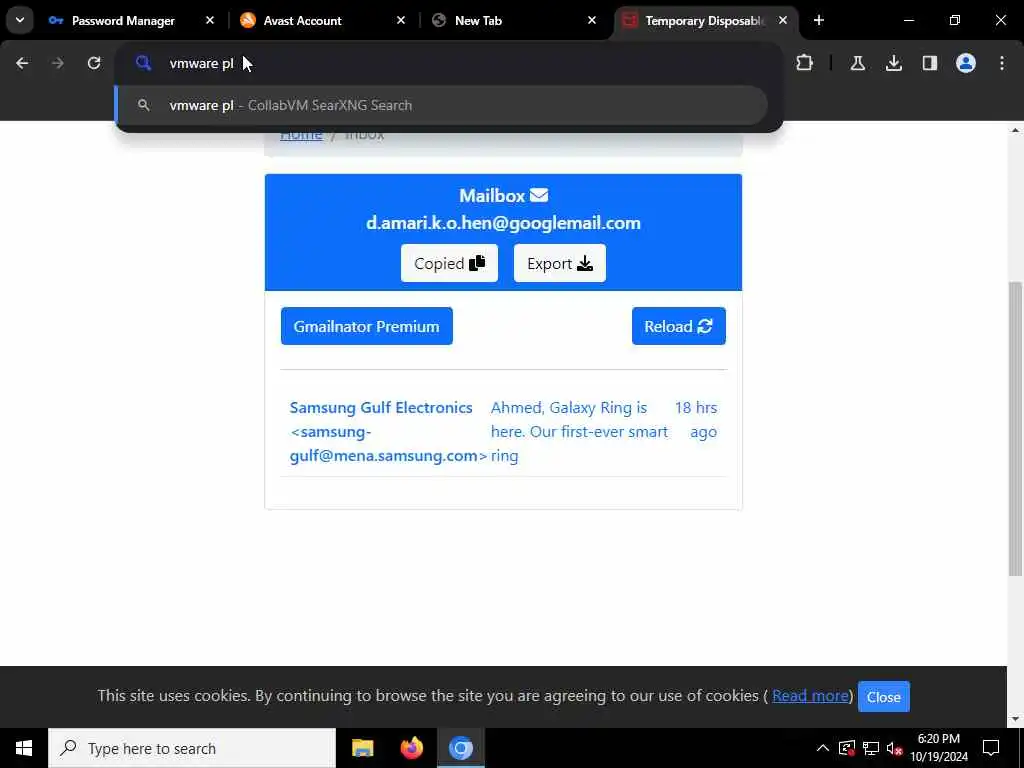Expand the tab search dropdown arrow

20,20
